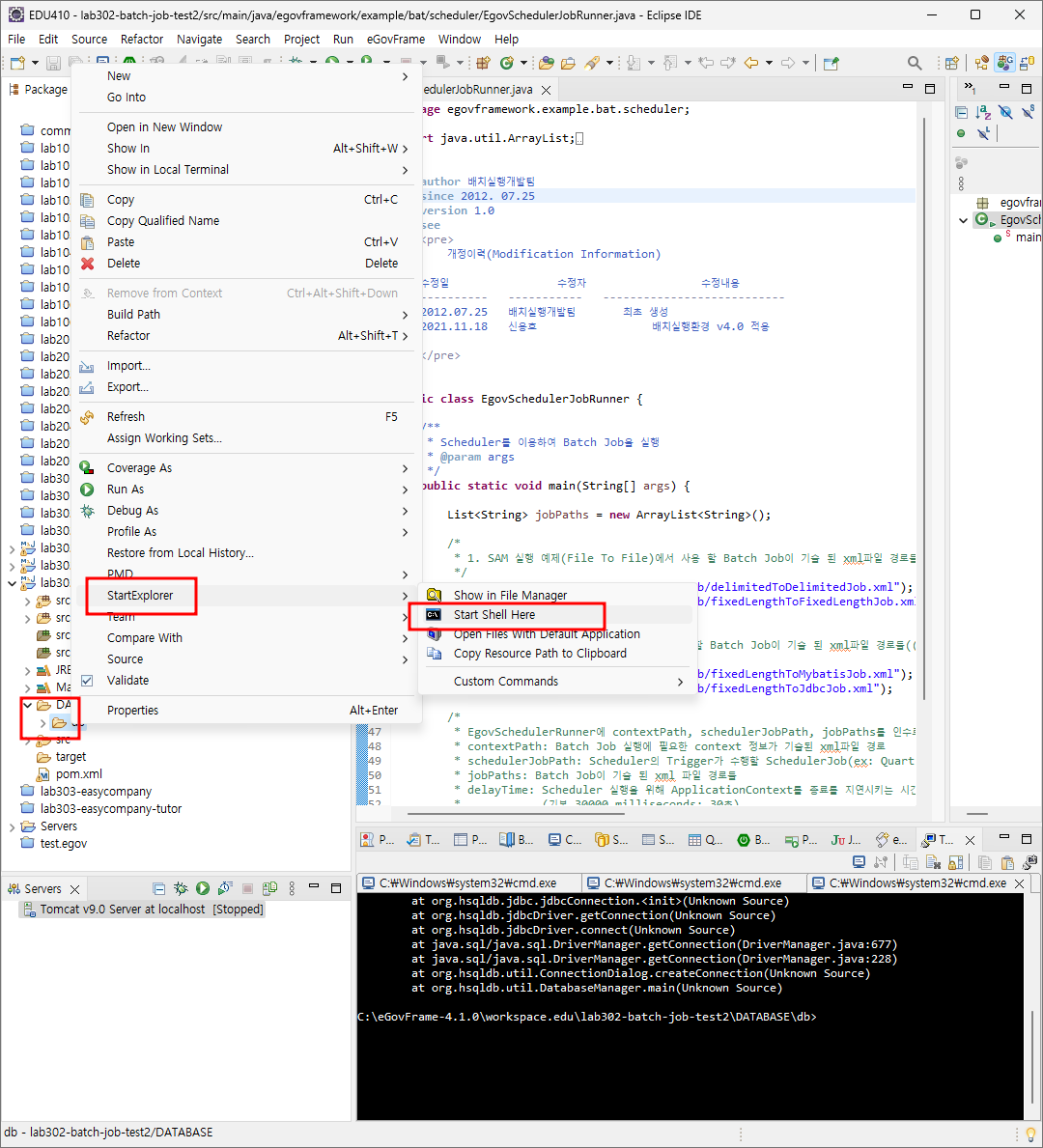1043x1148 pixels.
Task: Click the Back navigation arrow in toolbar
Action: click(751, 63)
